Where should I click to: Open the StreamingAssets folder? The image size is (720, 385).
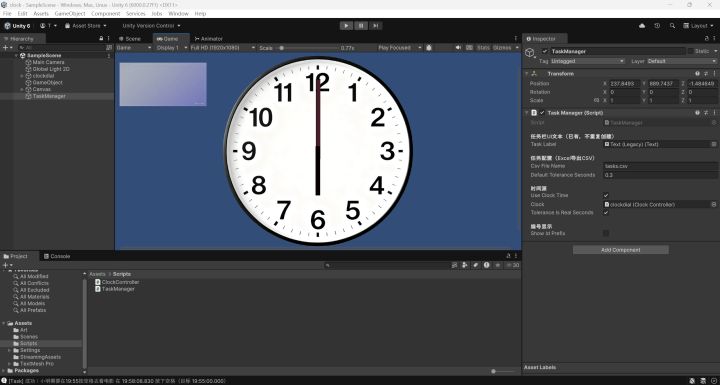point(37,357)
